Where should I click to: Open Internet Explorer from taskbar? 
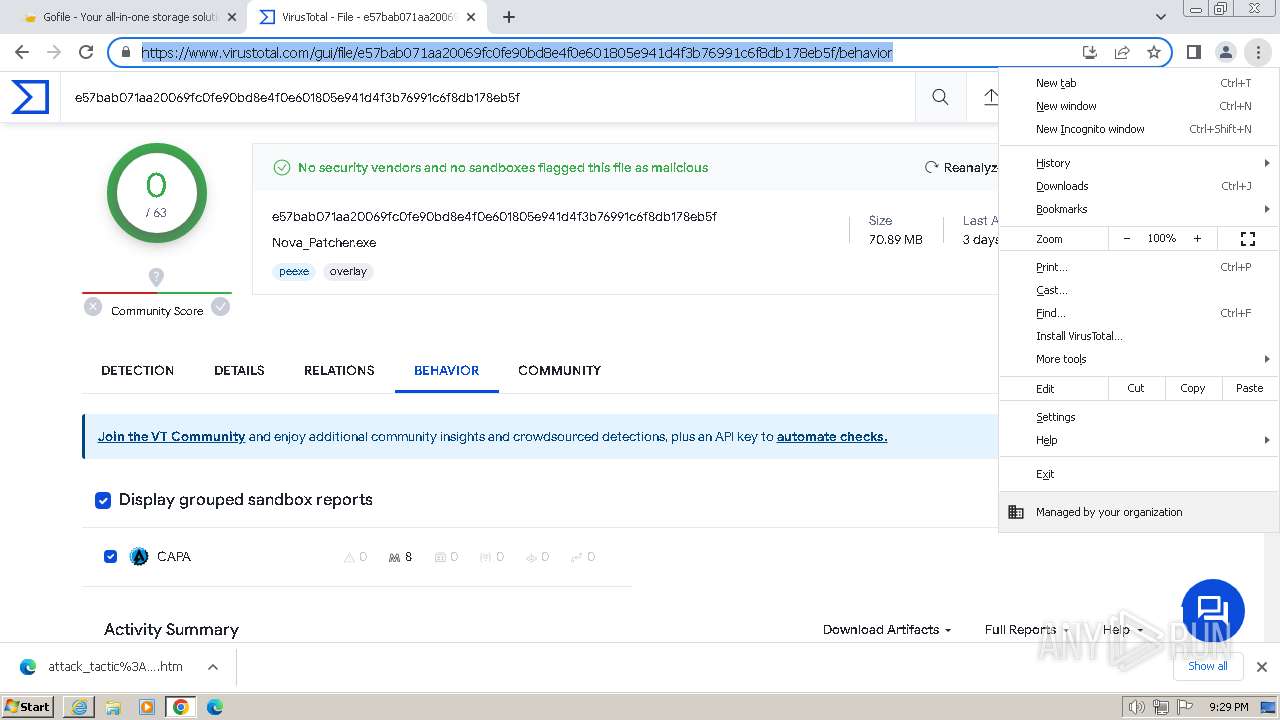[x=79, y=707]
